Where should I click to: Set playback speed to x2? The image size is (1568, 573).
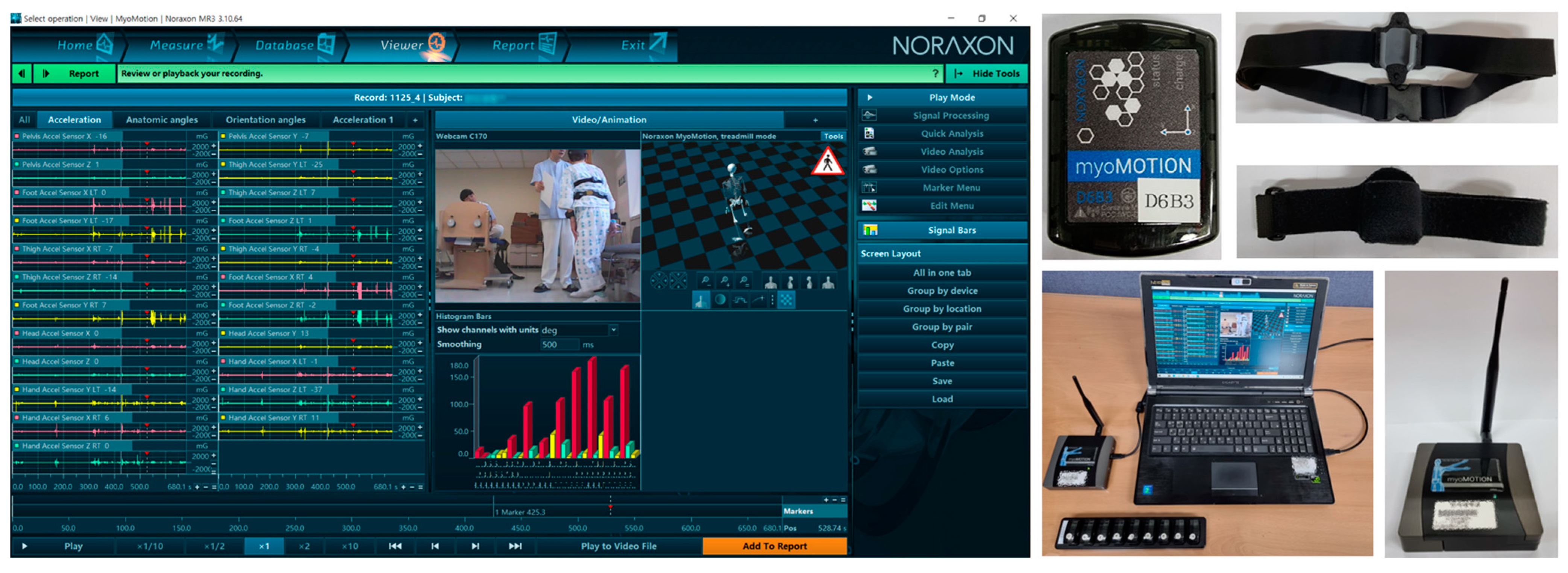304,546
